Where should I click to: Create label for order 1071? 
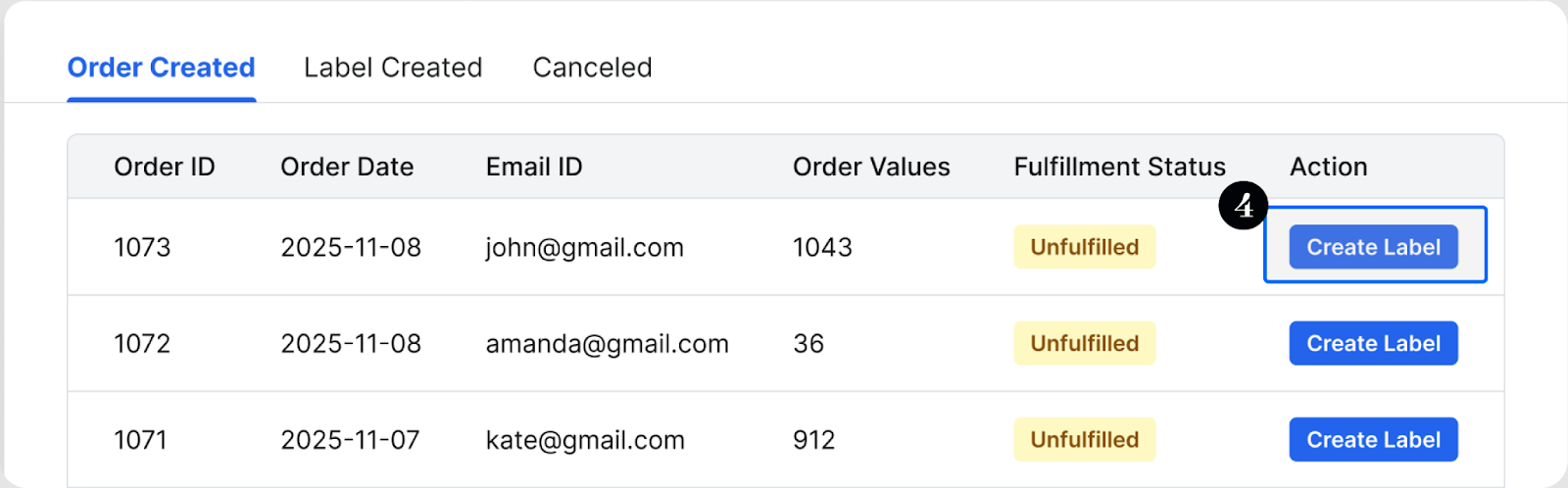(1373, 440)
